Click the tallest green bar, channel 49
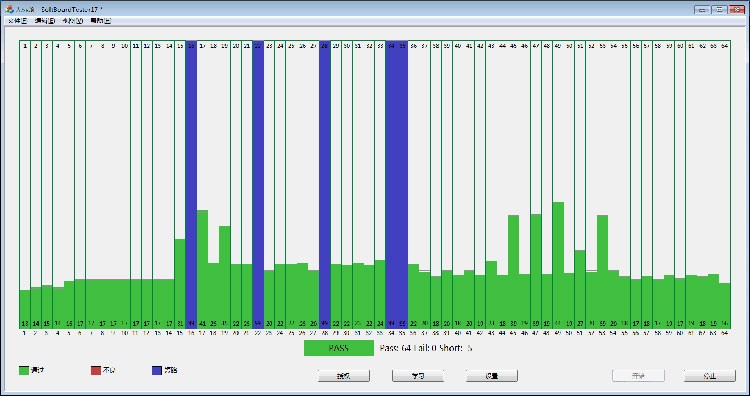Image resolution: width=750 pixels, height=396 pixels. [x=558, y=265]
